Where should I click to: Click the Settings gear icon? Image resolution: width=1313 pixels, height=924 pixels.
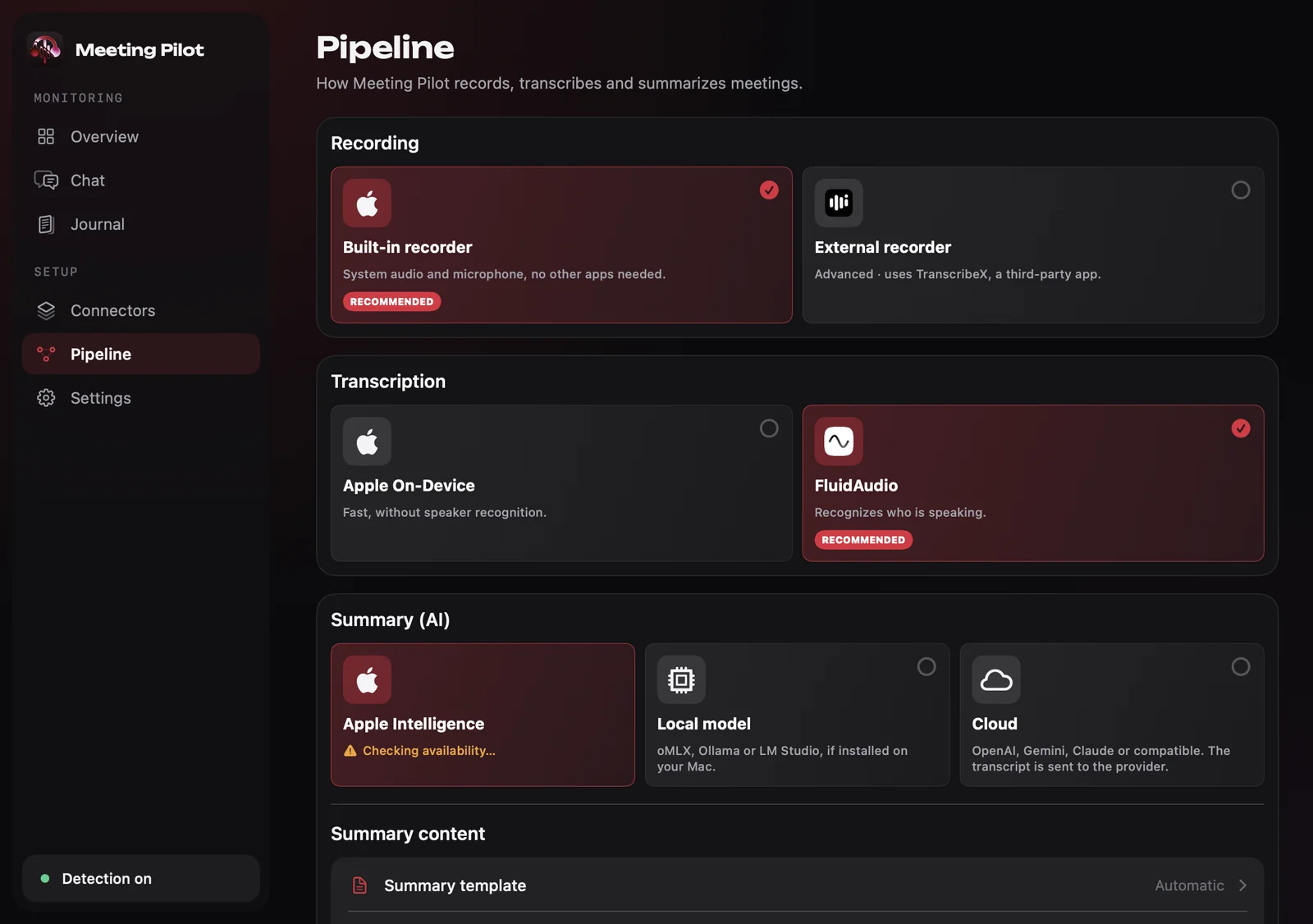pos(46,398)
